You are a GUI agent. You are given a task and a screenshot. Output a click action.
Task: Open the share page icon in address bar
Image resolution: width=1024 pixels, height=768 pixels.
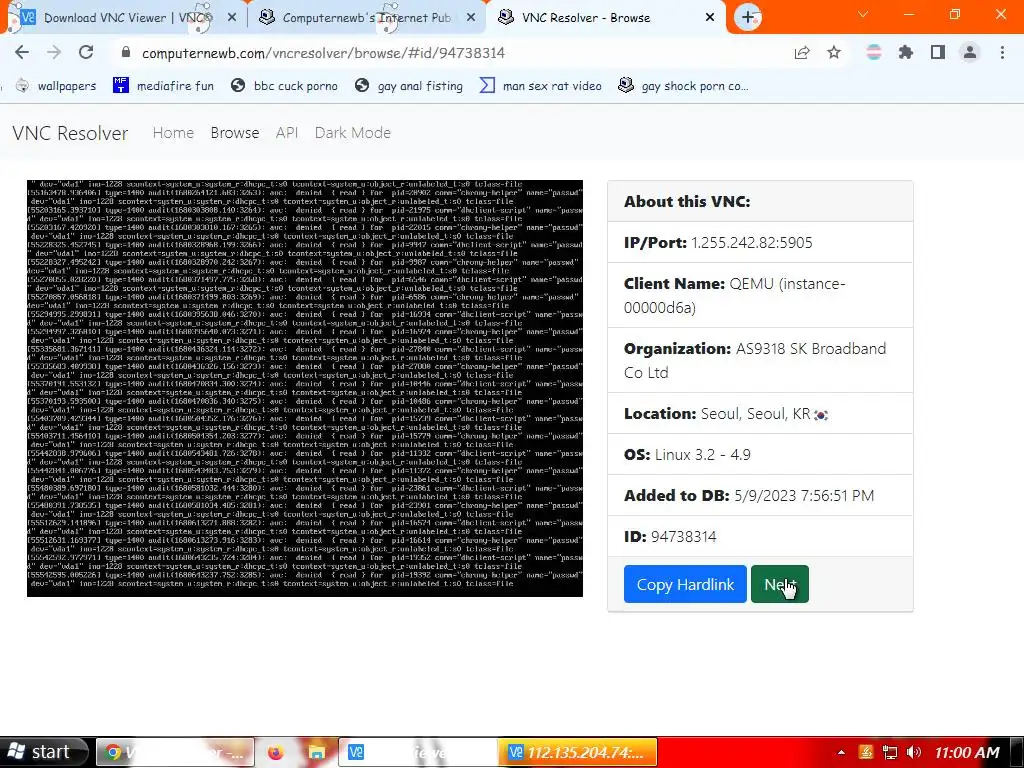[802, 53]
